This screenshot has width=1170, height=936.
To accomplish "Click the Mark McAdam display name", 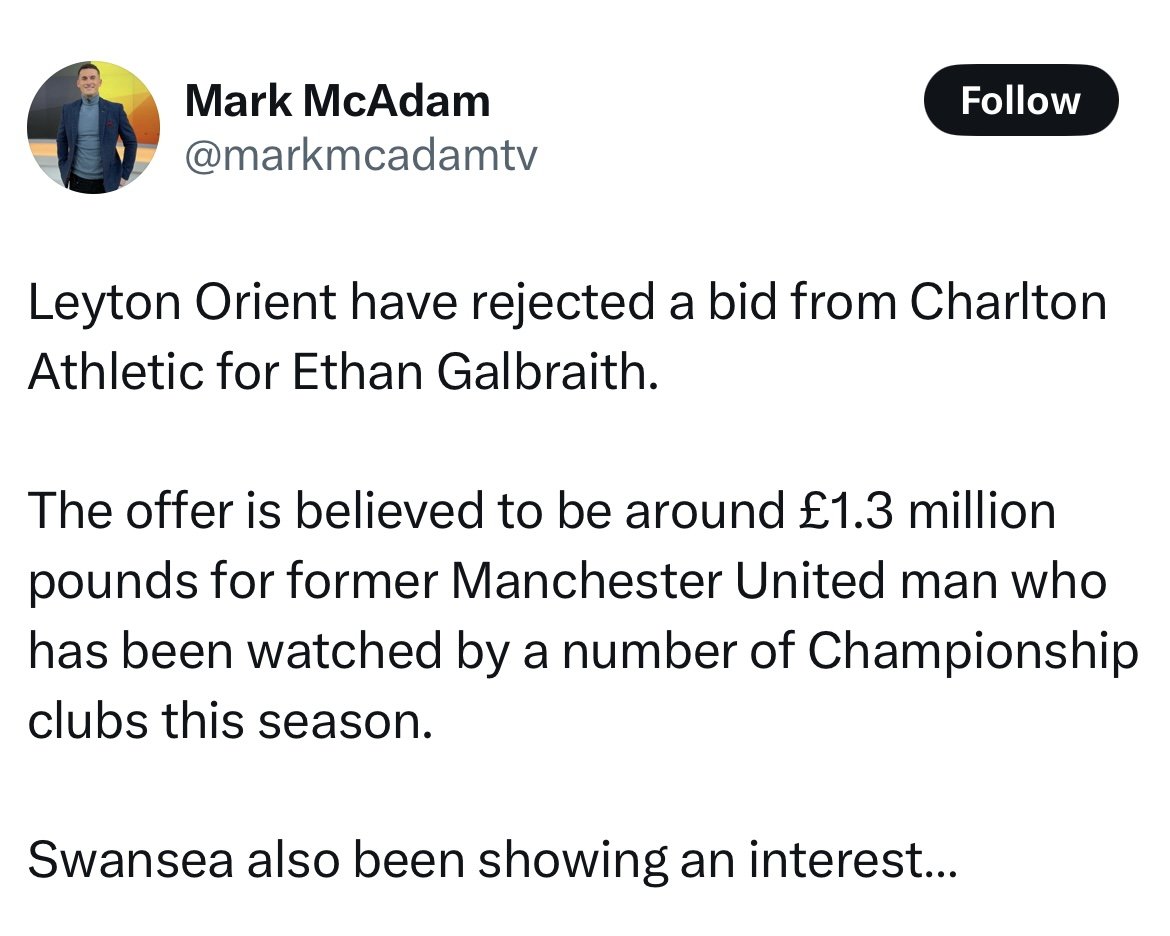I will [338, 100].
